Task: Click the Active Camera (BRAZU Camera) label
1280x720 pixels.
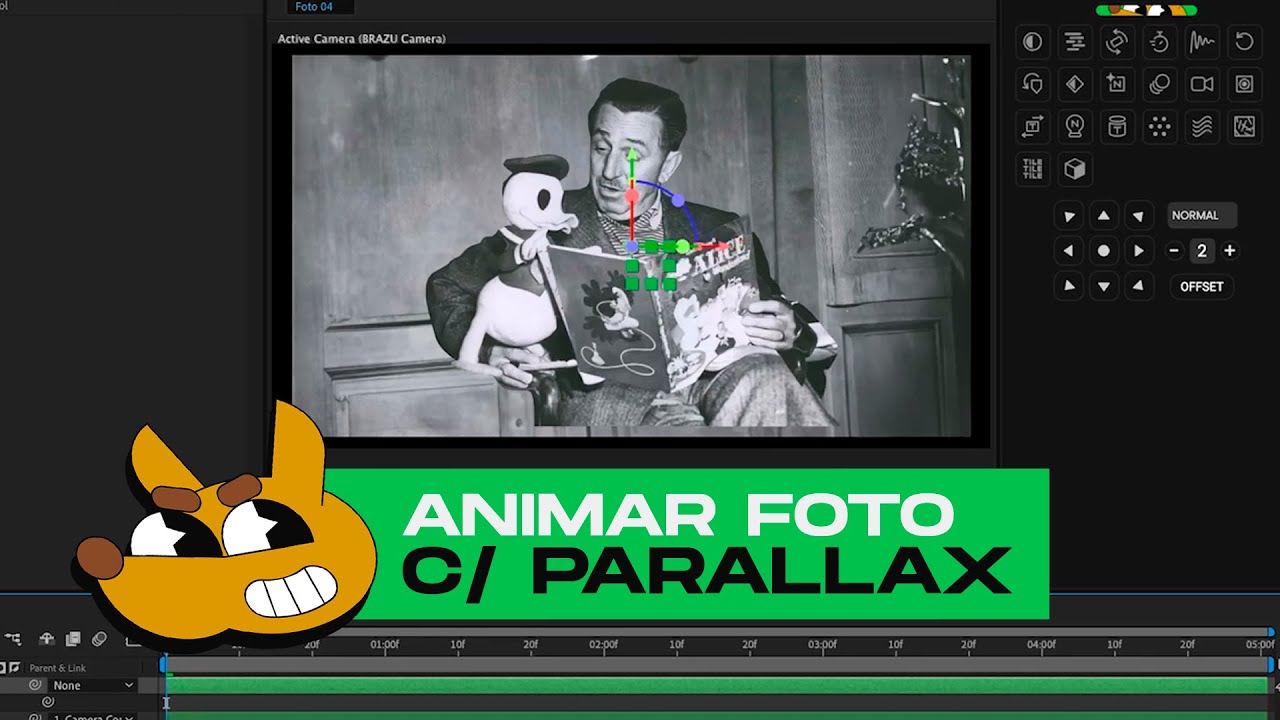Action: pyautogui.click(x=361, y=39)
